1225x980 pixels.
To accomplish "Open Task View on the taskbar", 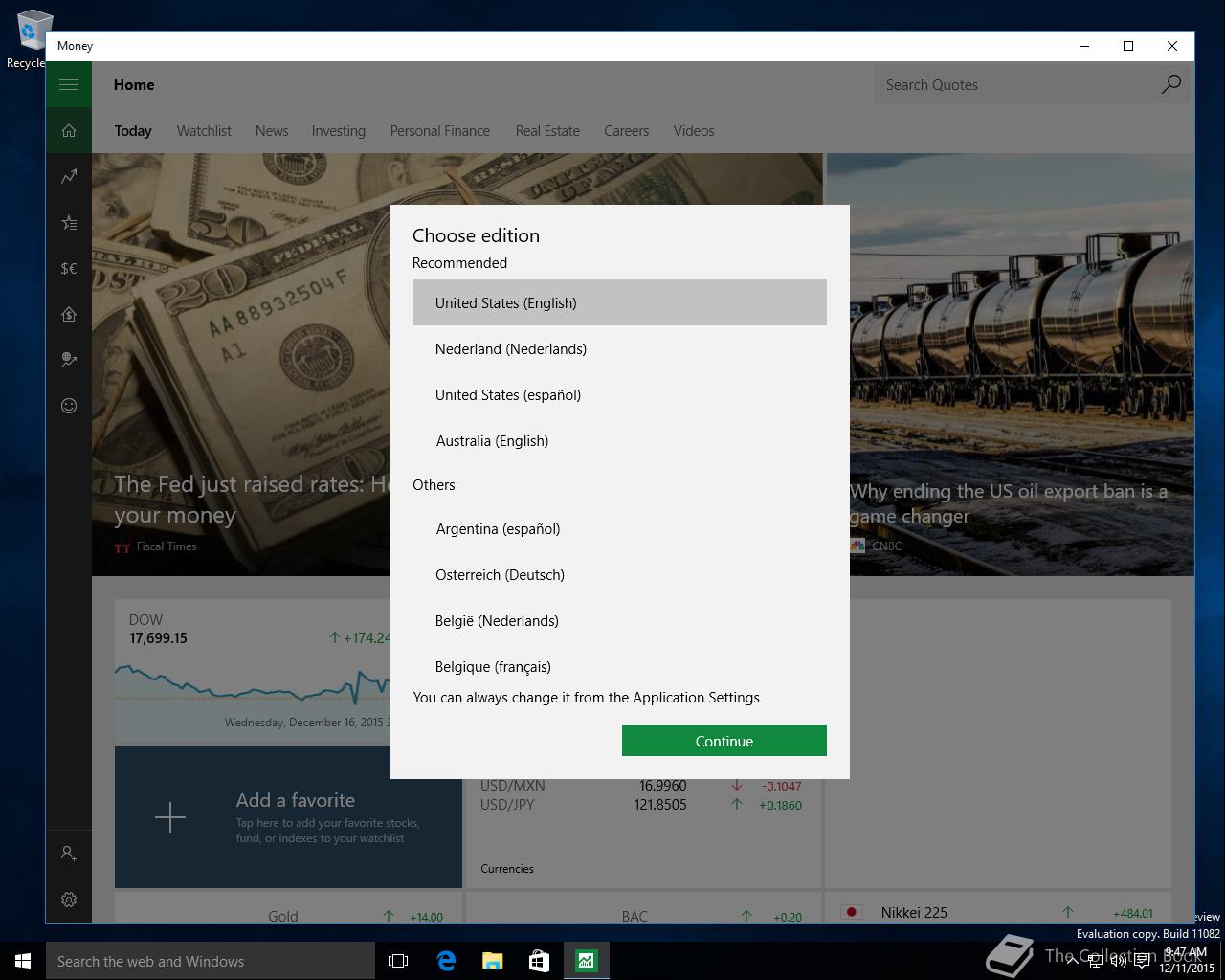I will pyautogui.click(x=398, y=961).
